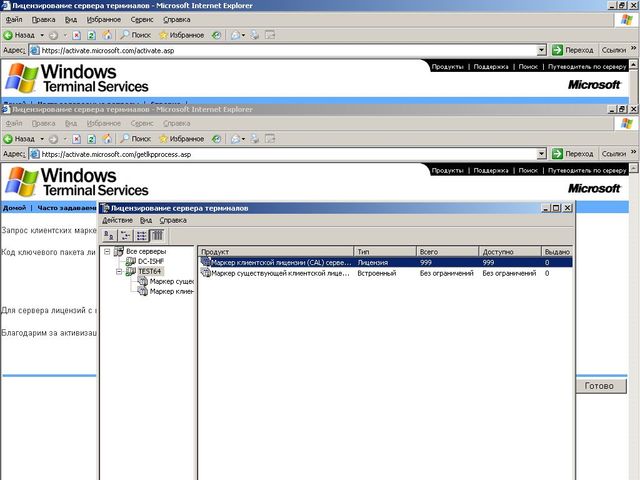Click the Print icon in the activate.asp toolbar

255,35
